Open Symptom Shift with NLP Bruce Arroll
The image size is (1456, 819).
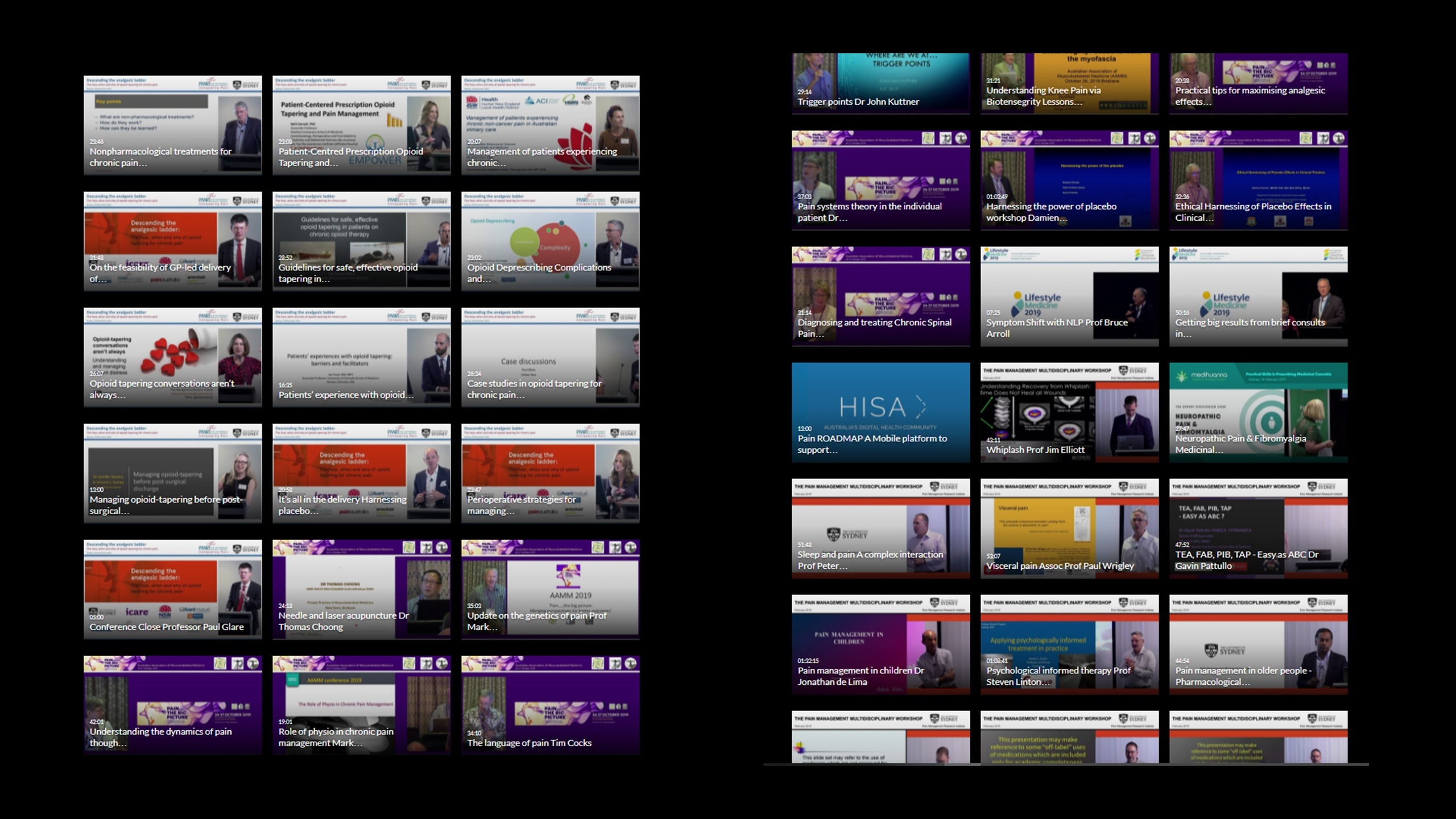[1069, 296]
